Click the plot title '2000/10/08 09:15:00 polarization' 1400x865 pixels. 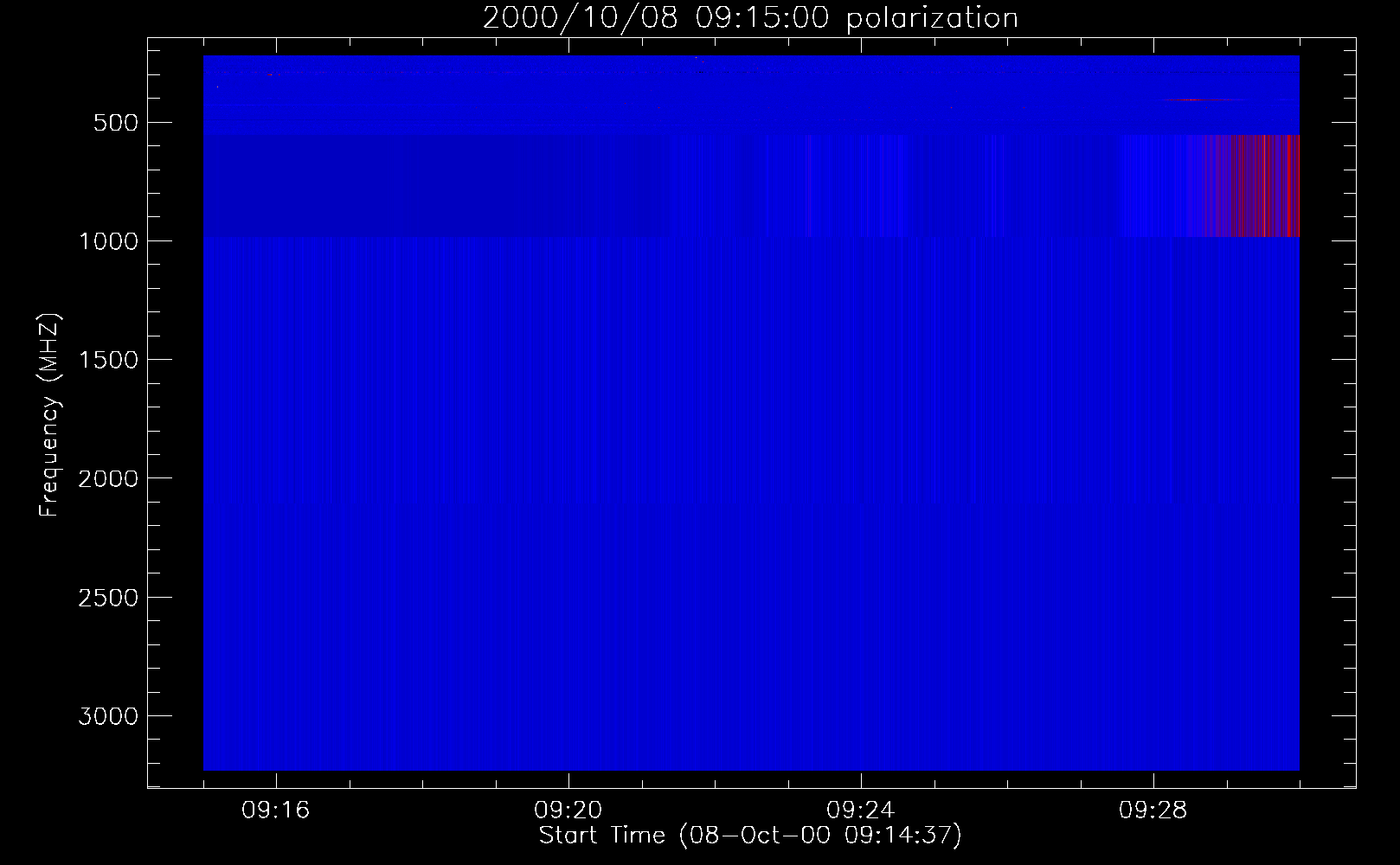click(750, 18)
